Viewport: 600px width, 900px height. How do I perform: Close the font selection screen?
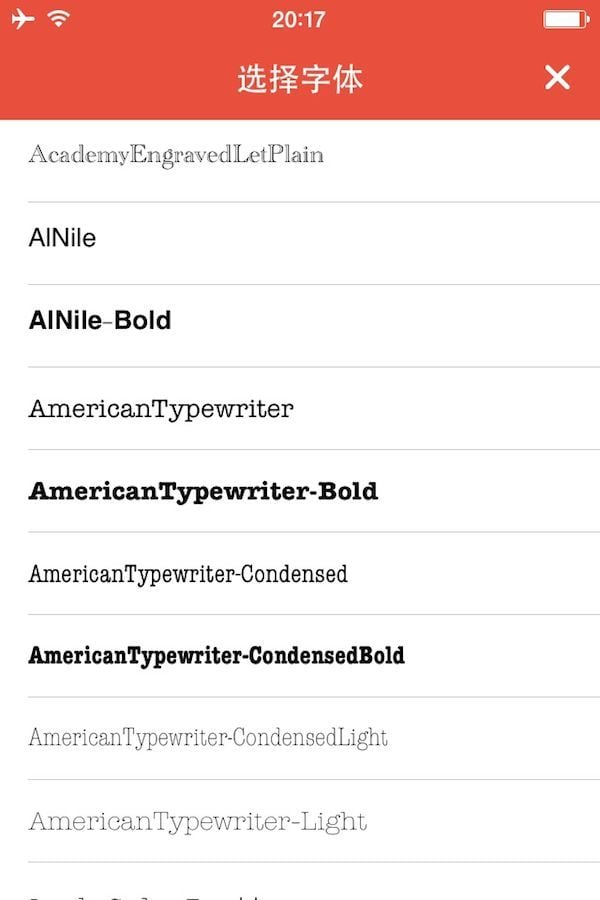[x=557, y=77]
